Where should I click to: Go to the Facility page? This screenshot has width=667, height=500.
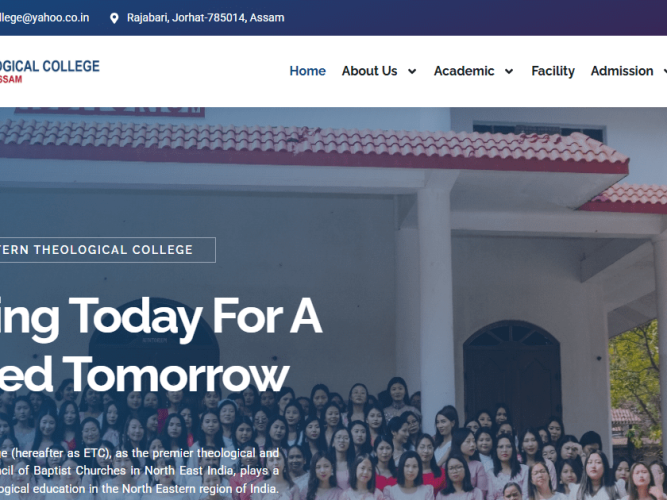pos(553,71)
